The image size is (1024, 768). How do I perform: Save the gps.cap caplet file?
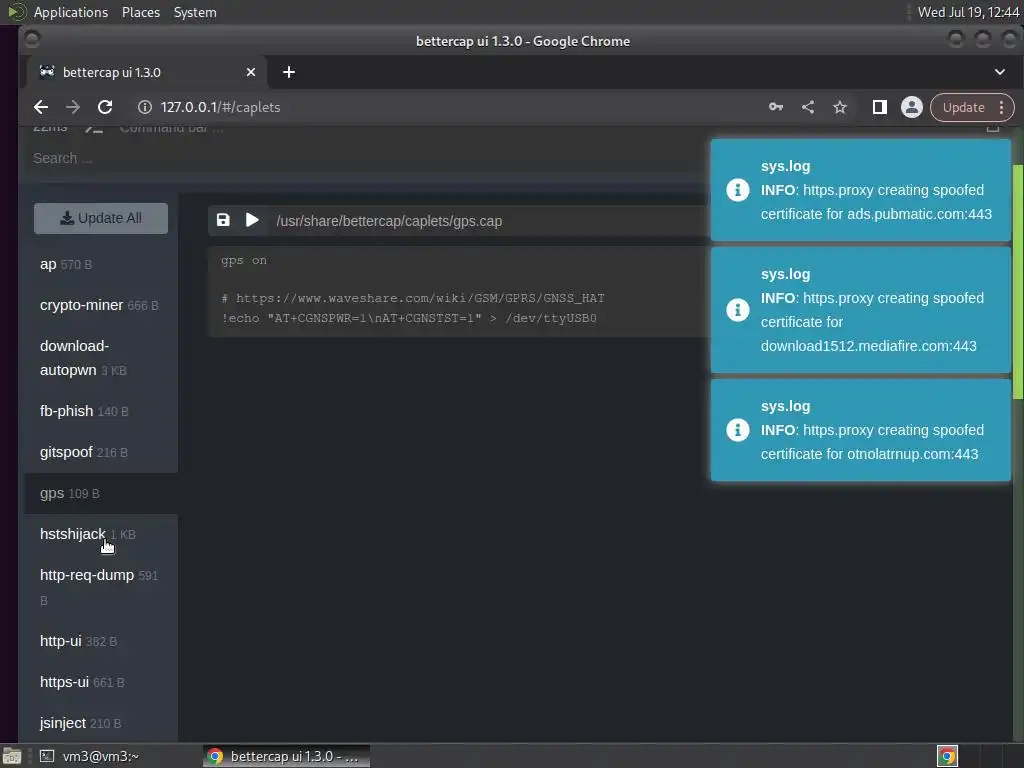(x=223, y=220)
